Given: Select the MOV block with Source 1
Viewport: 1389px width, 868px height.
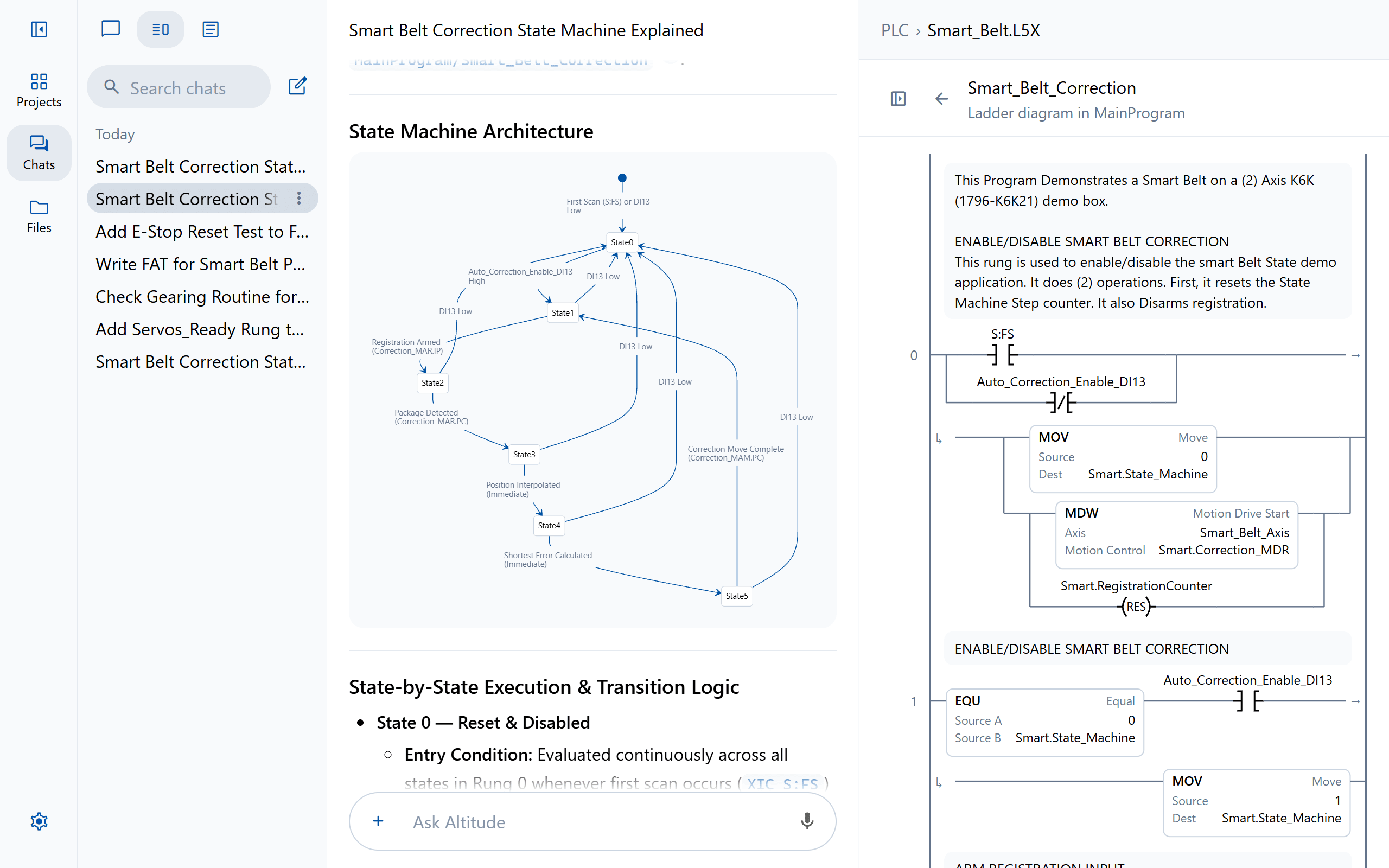Looking at the screenshot, I should tap(1257, 802).
